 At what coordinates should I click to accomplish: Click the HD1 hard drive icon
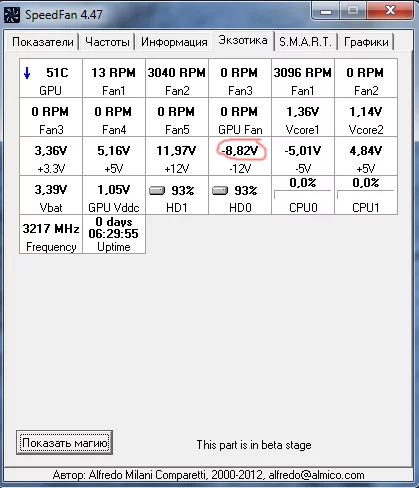[157, 191]
